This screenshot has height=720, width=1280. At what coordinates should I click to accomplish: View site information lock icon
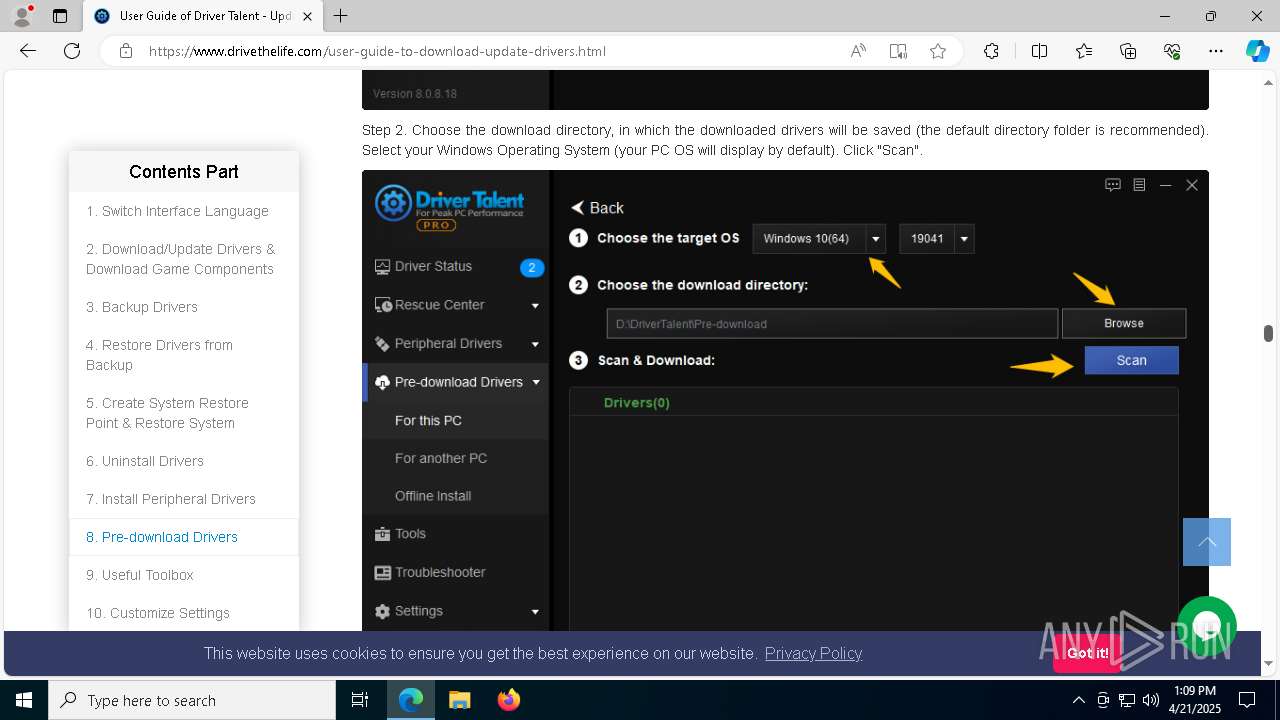(126, 51)
